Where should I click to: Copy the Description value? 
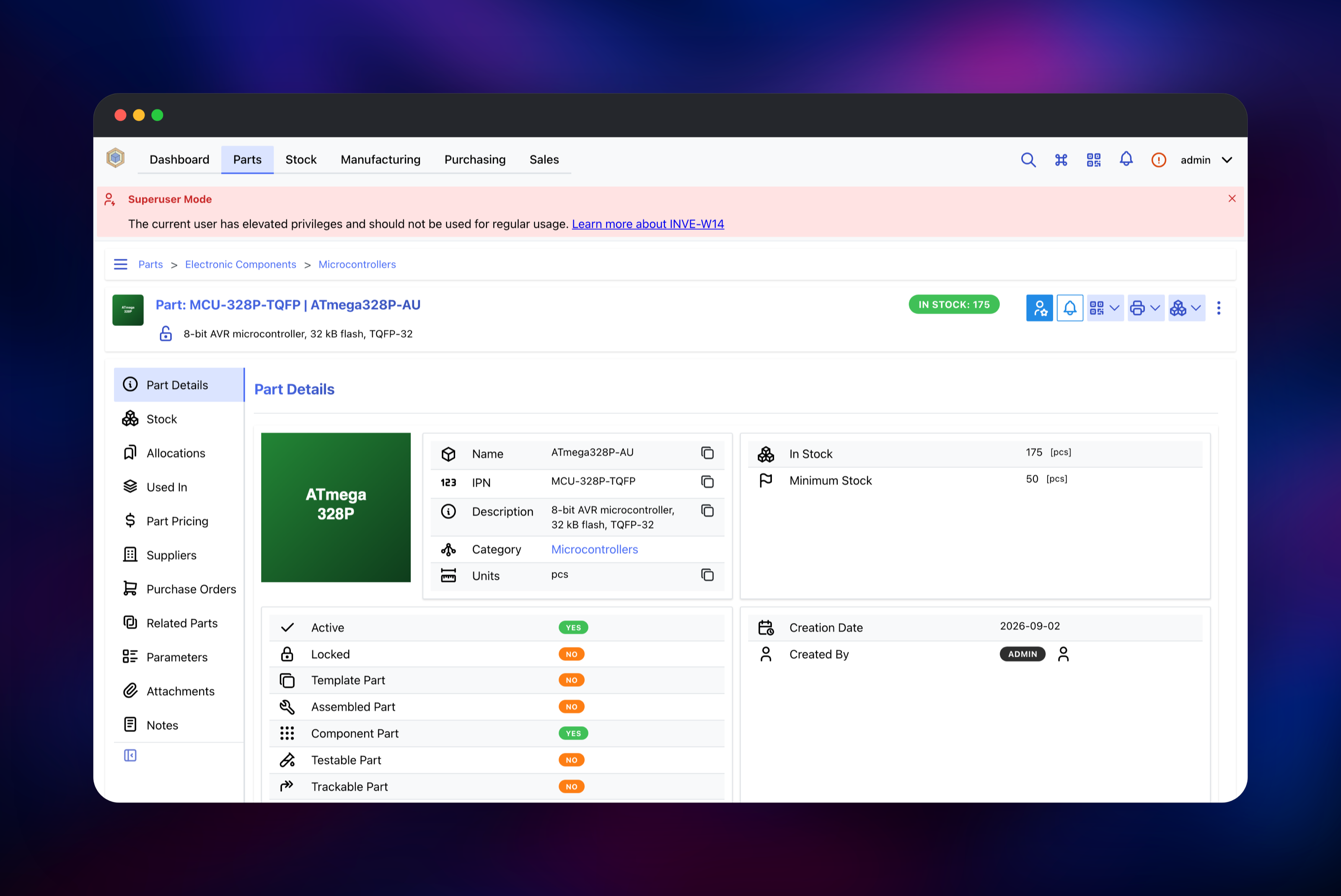tap(707, 510)
